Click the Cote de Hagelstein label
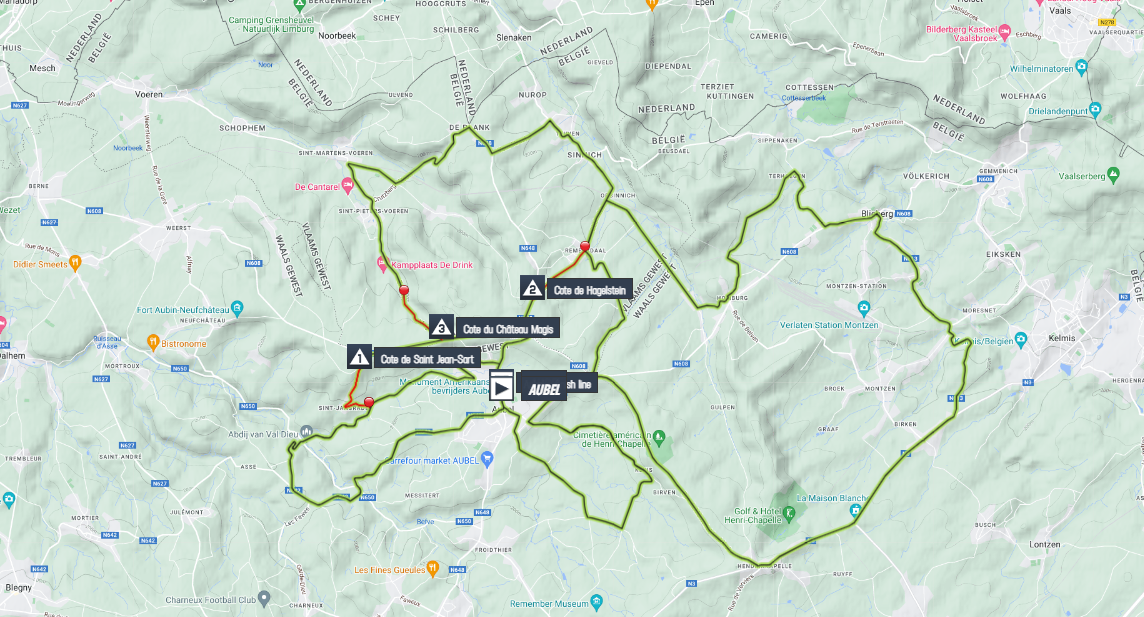The width and height of the screenshot is (1144, 617). point(590,290)
